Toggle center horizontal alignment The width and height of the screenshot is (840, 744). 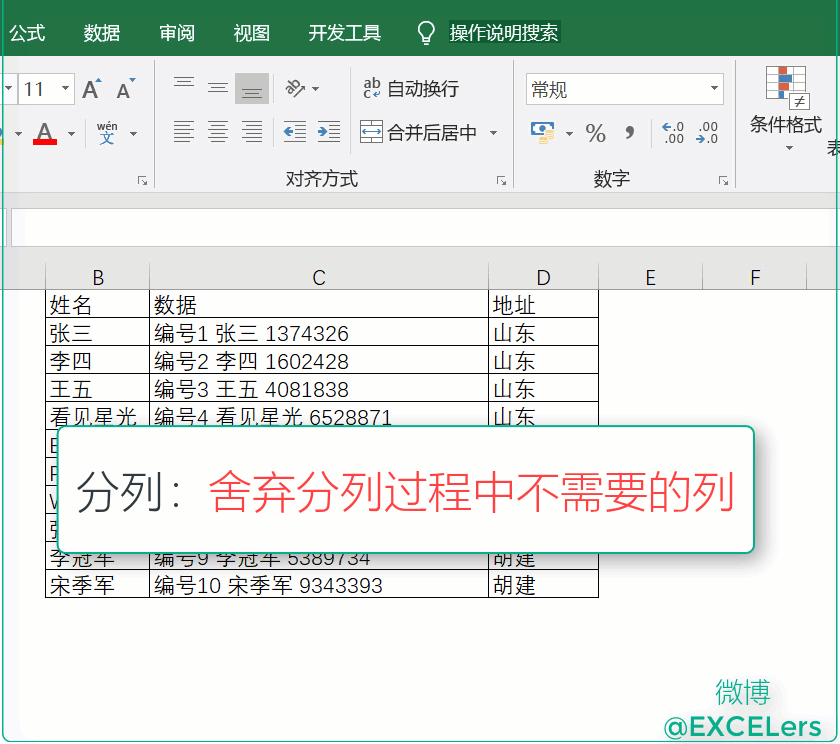tap(218, 131)
